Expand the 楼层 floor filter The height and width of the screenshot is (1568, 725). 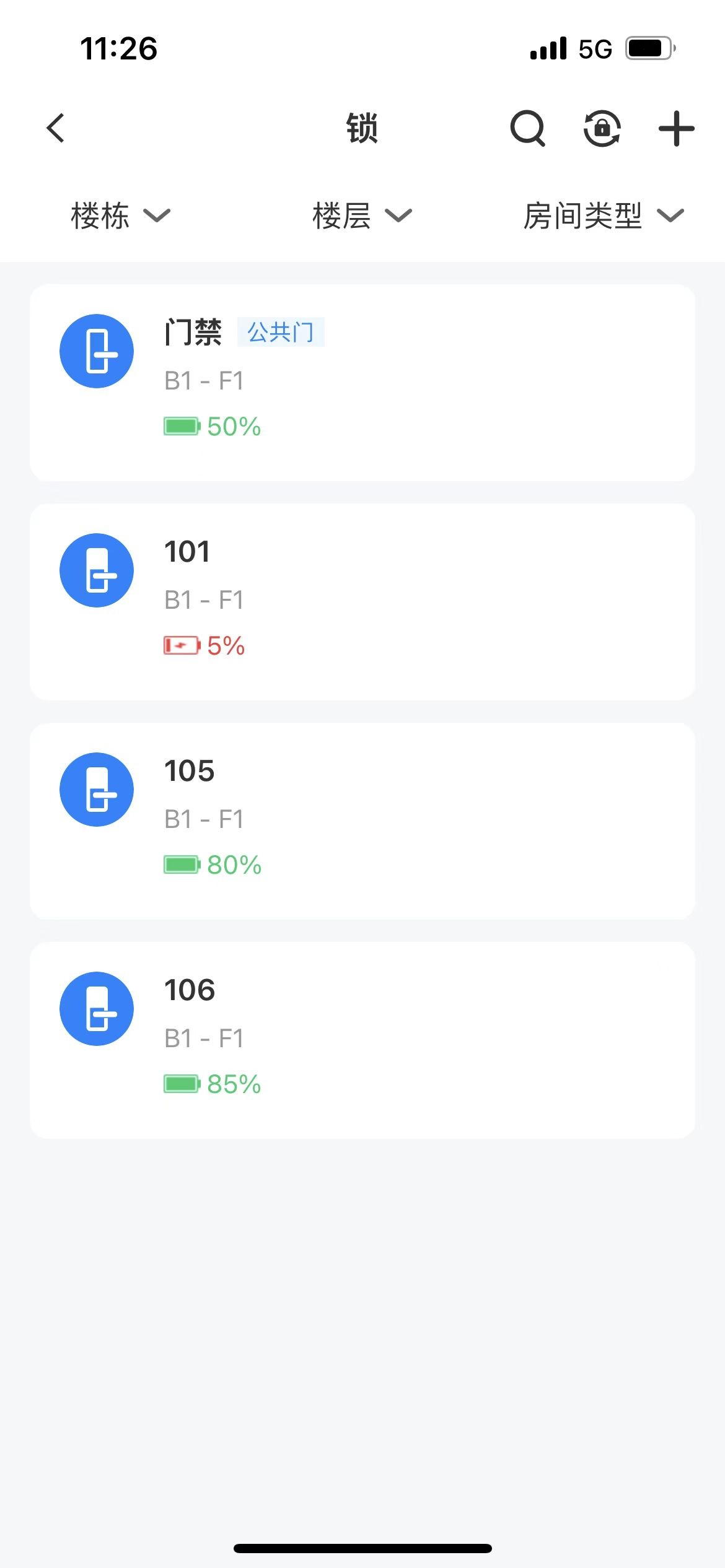362,216
